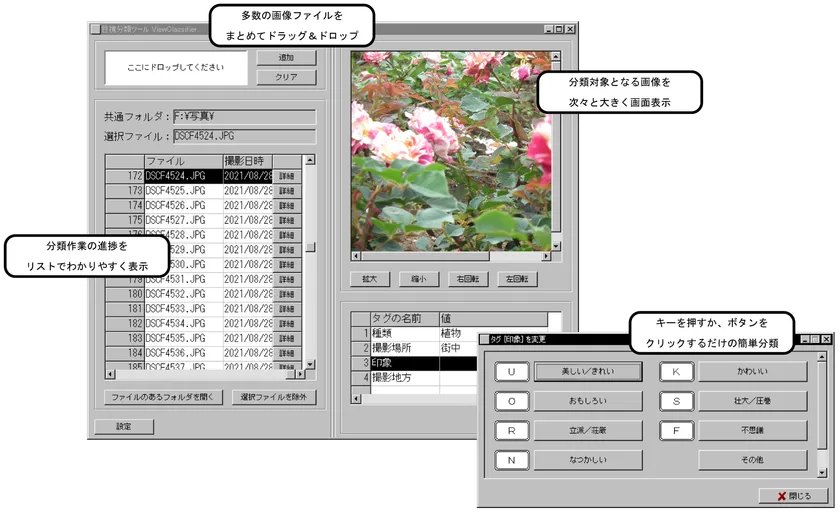Shrink the image with the 縮小 button
This screenshot has width=840, height=512.
420,279
